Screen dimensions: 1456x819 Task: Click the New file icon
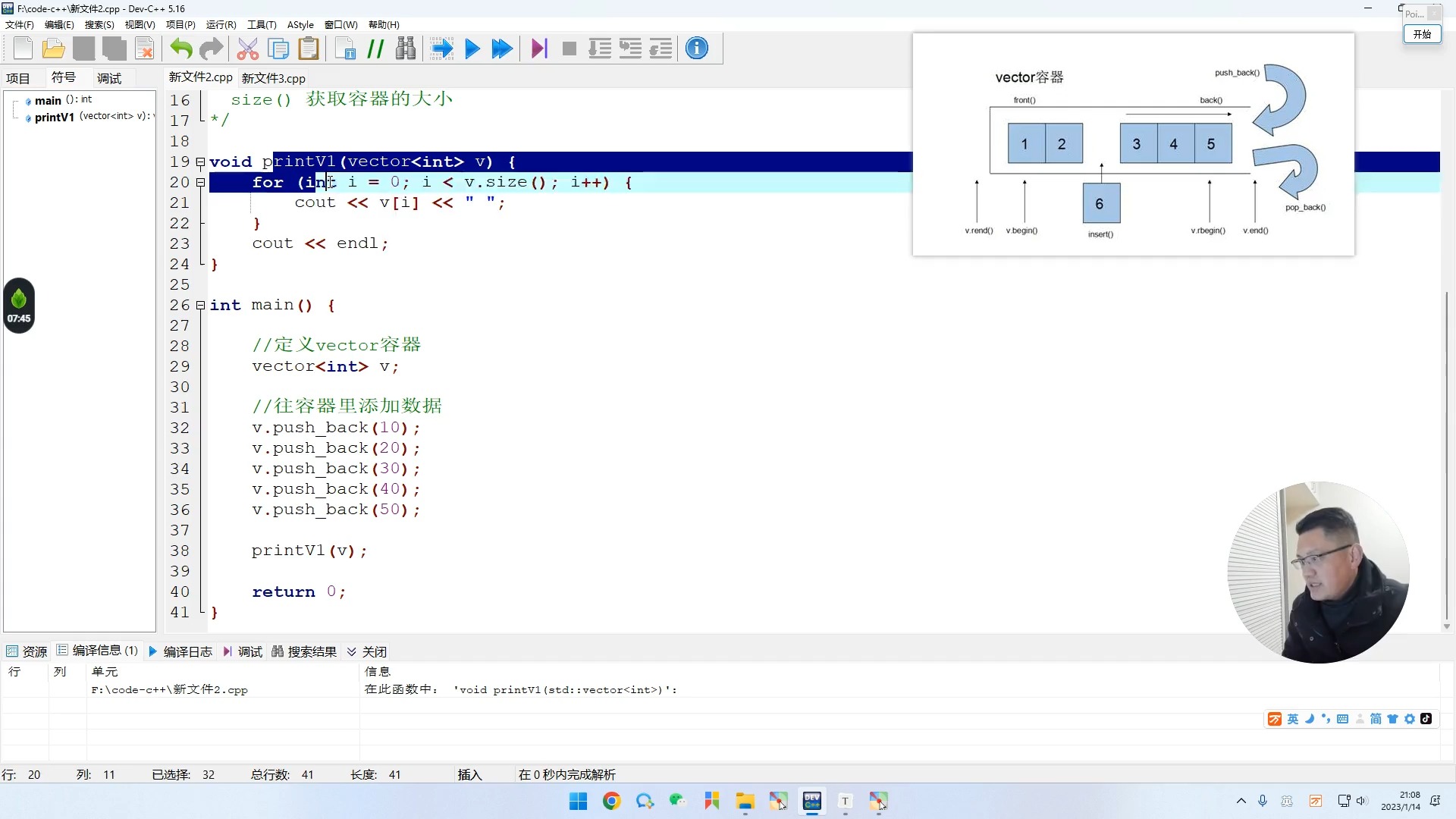(23, 49)
